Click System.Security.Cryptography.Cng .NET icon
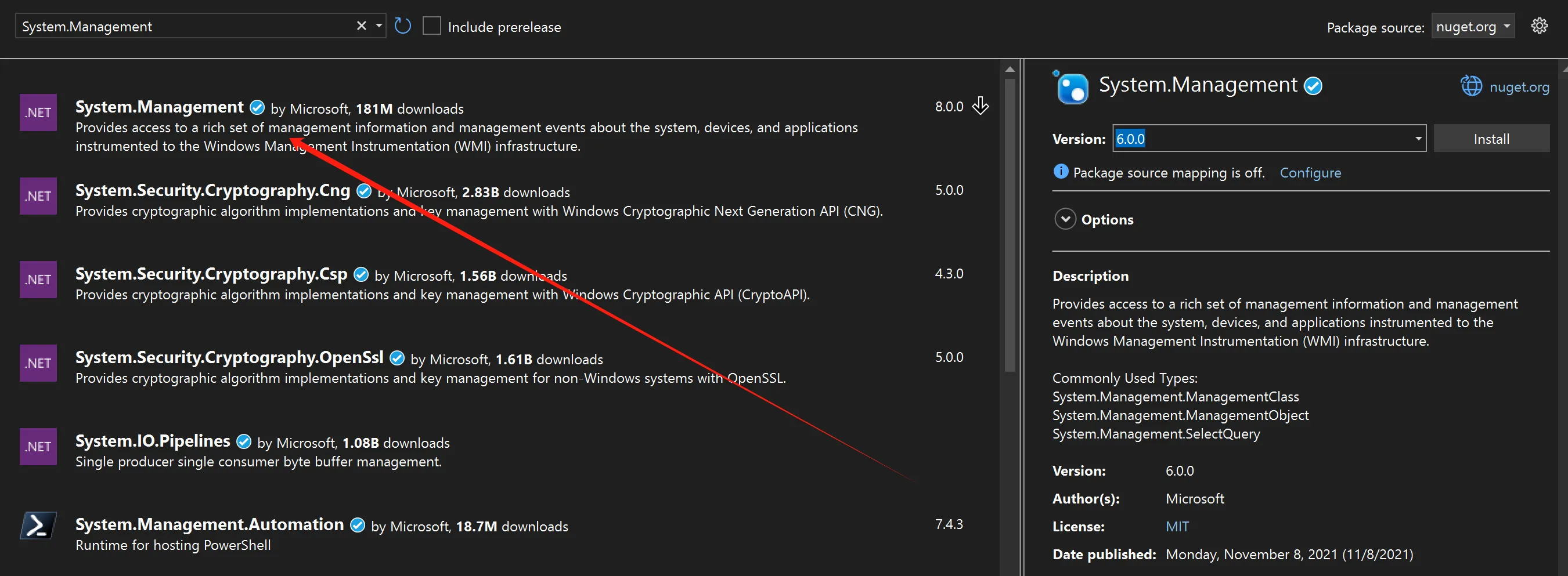 pyautogui.click(x=38, y=196)
